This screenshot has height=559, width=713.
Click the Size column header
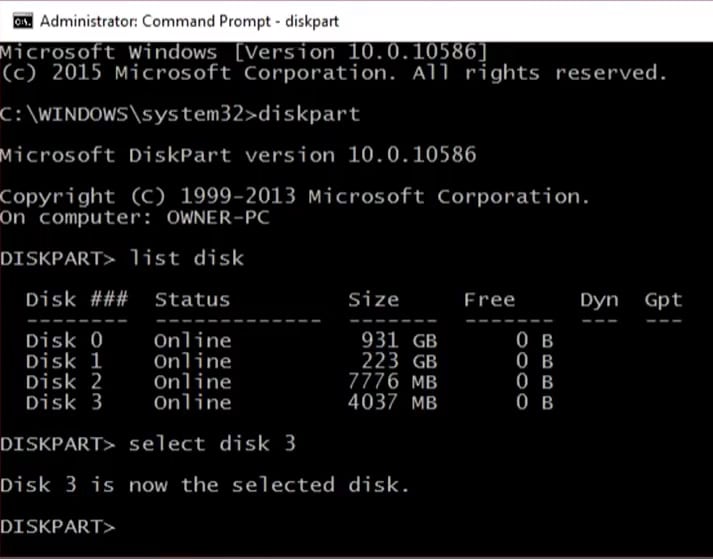(x=373, y=299)
